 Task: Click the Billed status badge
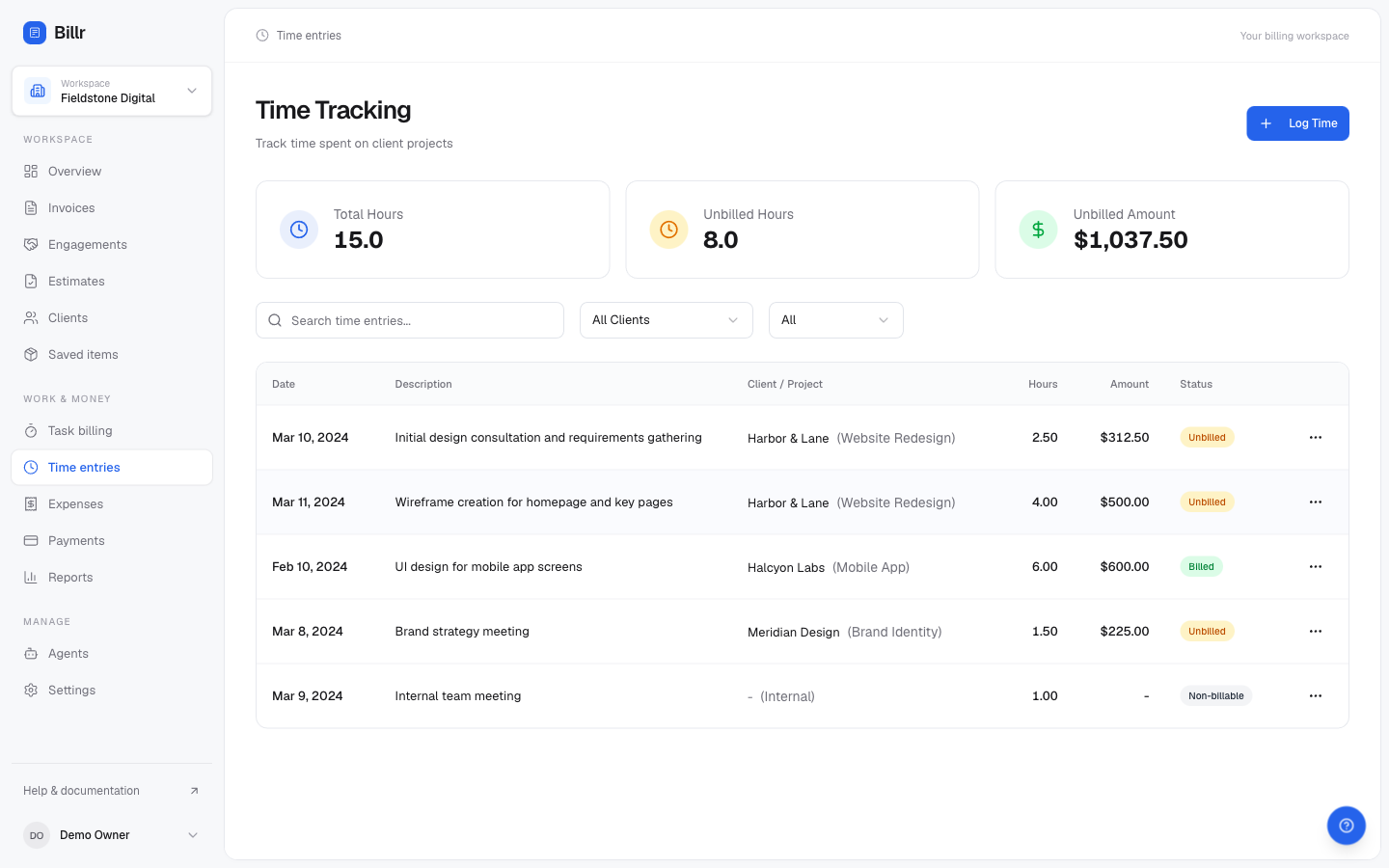click(x=1201, y=567)
